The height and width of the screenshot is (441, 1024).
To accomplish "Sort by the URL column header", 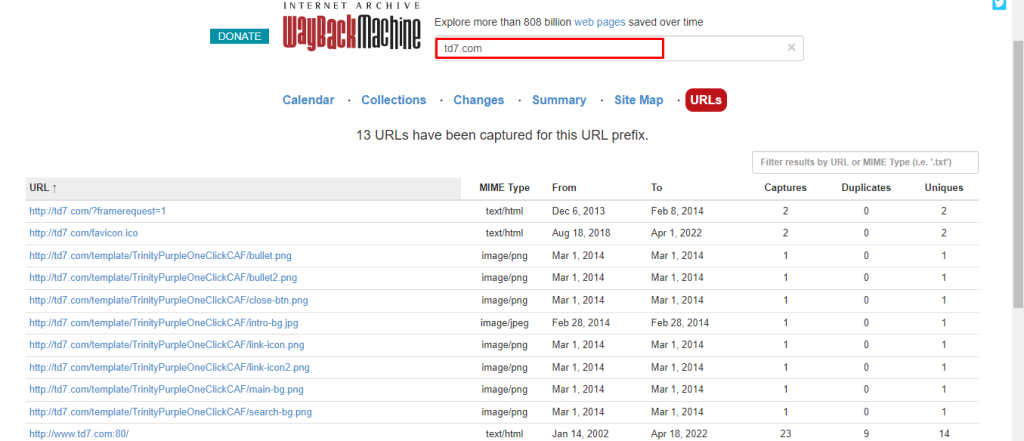I will 244,188.
